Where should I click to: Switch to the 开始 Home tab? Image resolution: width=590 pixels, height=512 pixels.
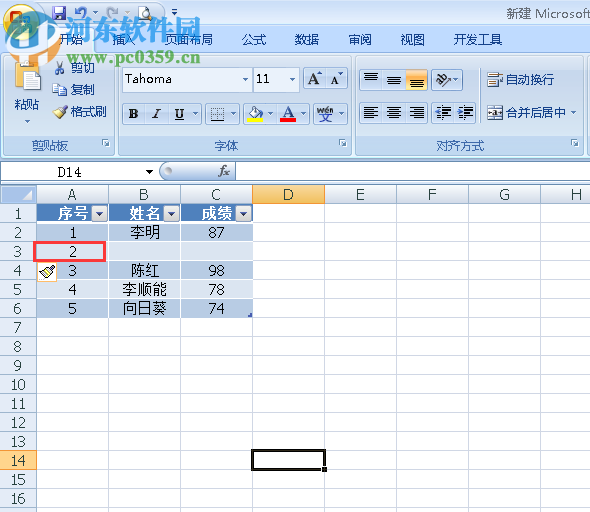coord(71,40)
